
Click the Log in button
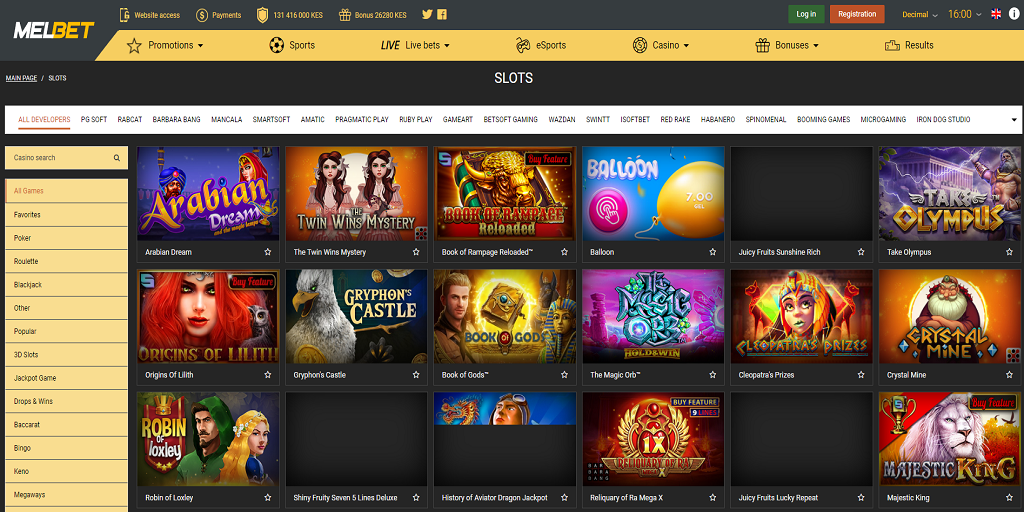[806, 14]
